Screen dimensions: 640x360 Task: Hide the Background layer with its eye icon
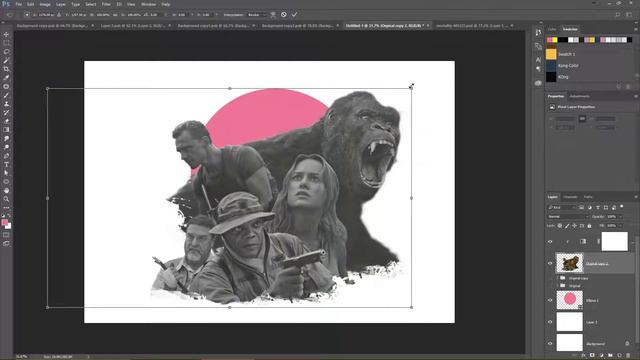tap(550, 344)
